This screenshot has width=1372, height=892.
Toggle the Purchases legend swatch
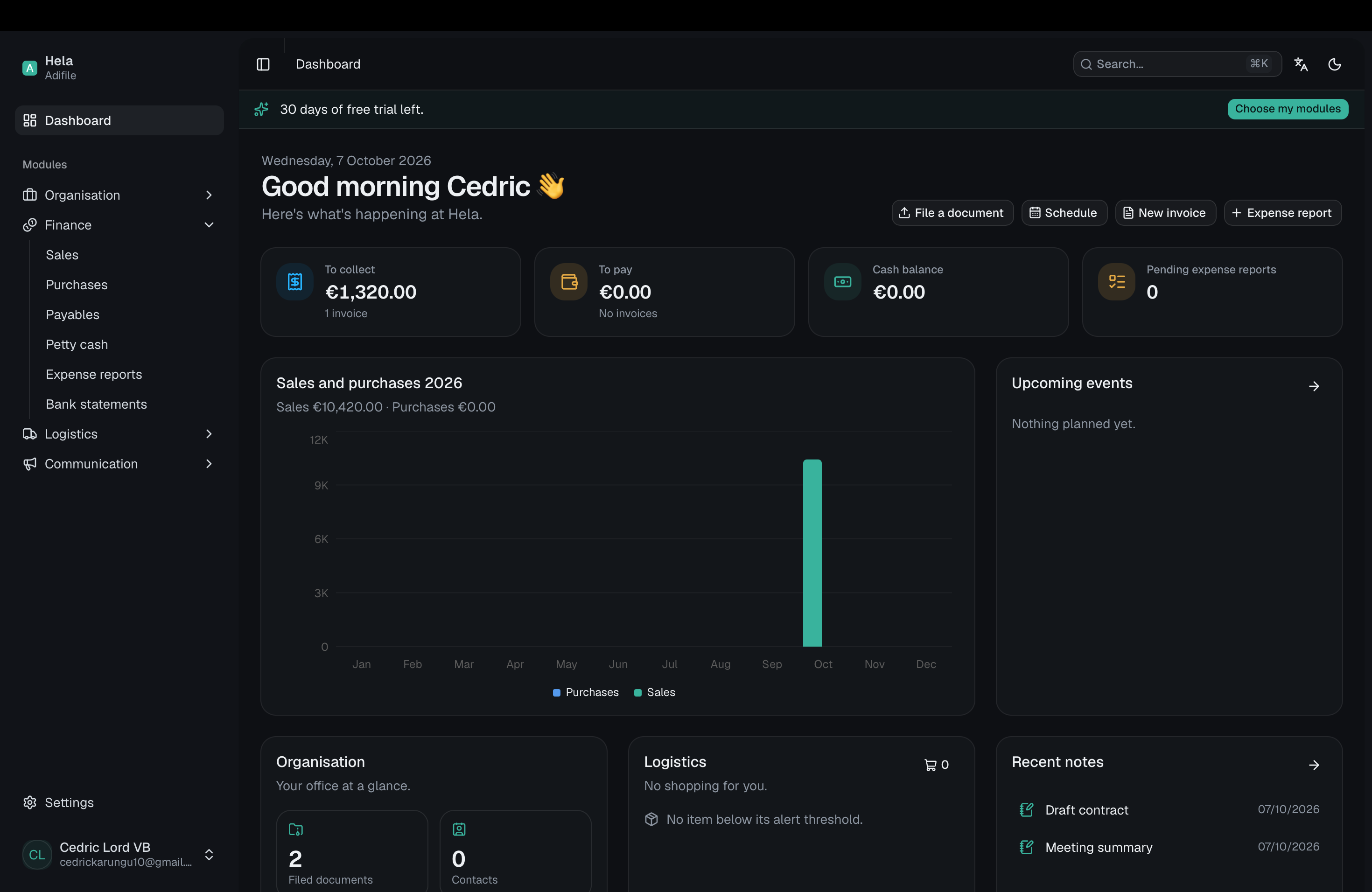[x=556, y=693]
